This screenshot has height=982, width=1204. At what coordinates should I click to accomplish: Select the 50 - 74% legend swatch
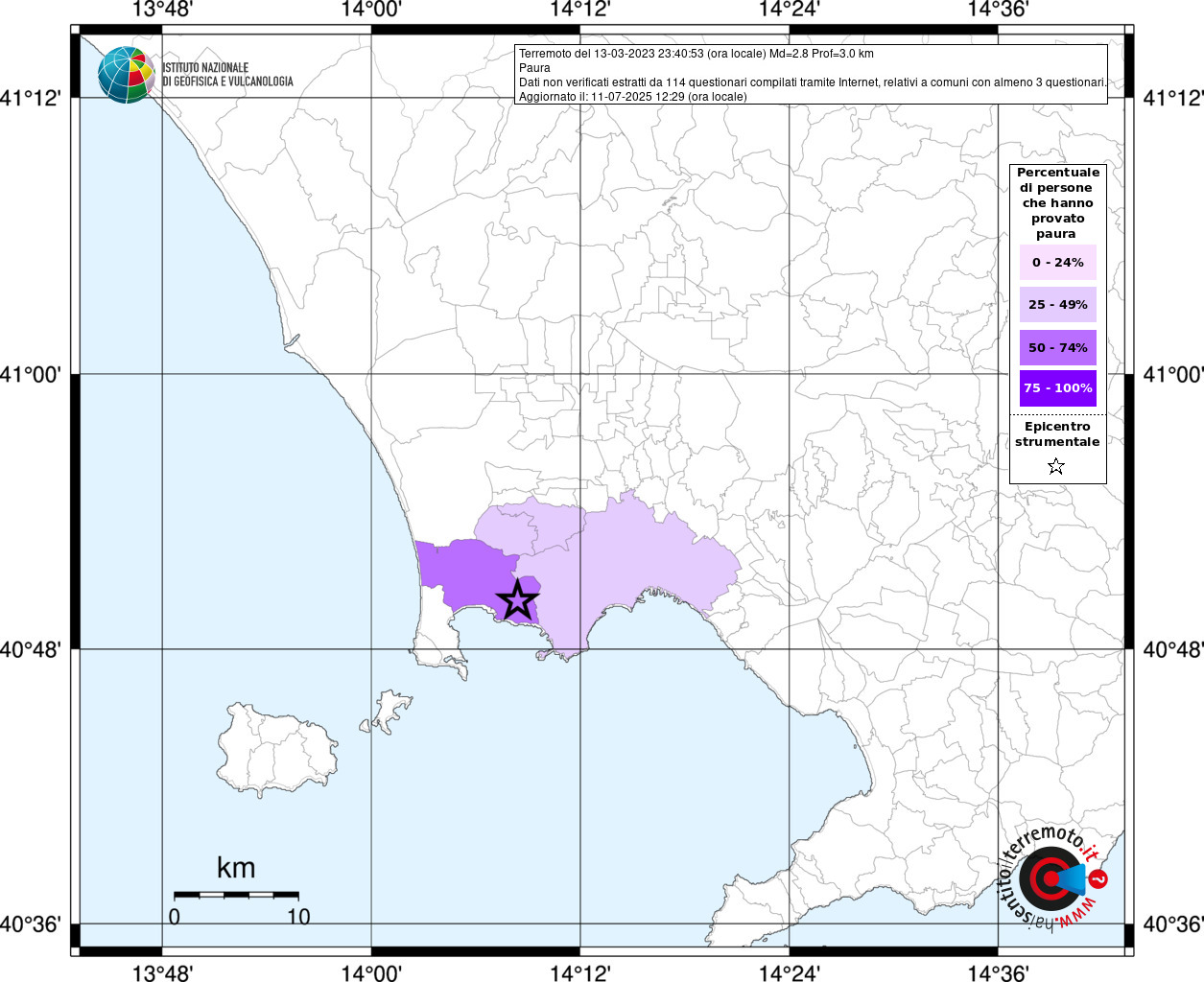click(1057, 347)
